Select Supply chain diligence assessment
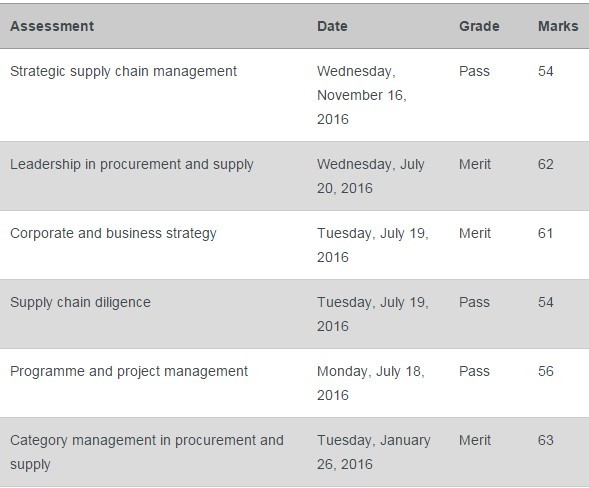This screenshot has height=488, width=589. click(x=80, y=302)
